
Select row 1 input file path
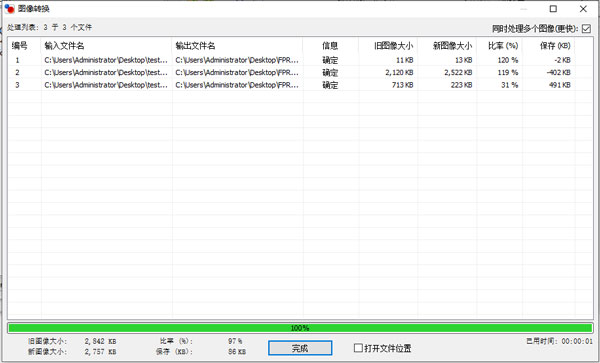click(x=106, y=60)
